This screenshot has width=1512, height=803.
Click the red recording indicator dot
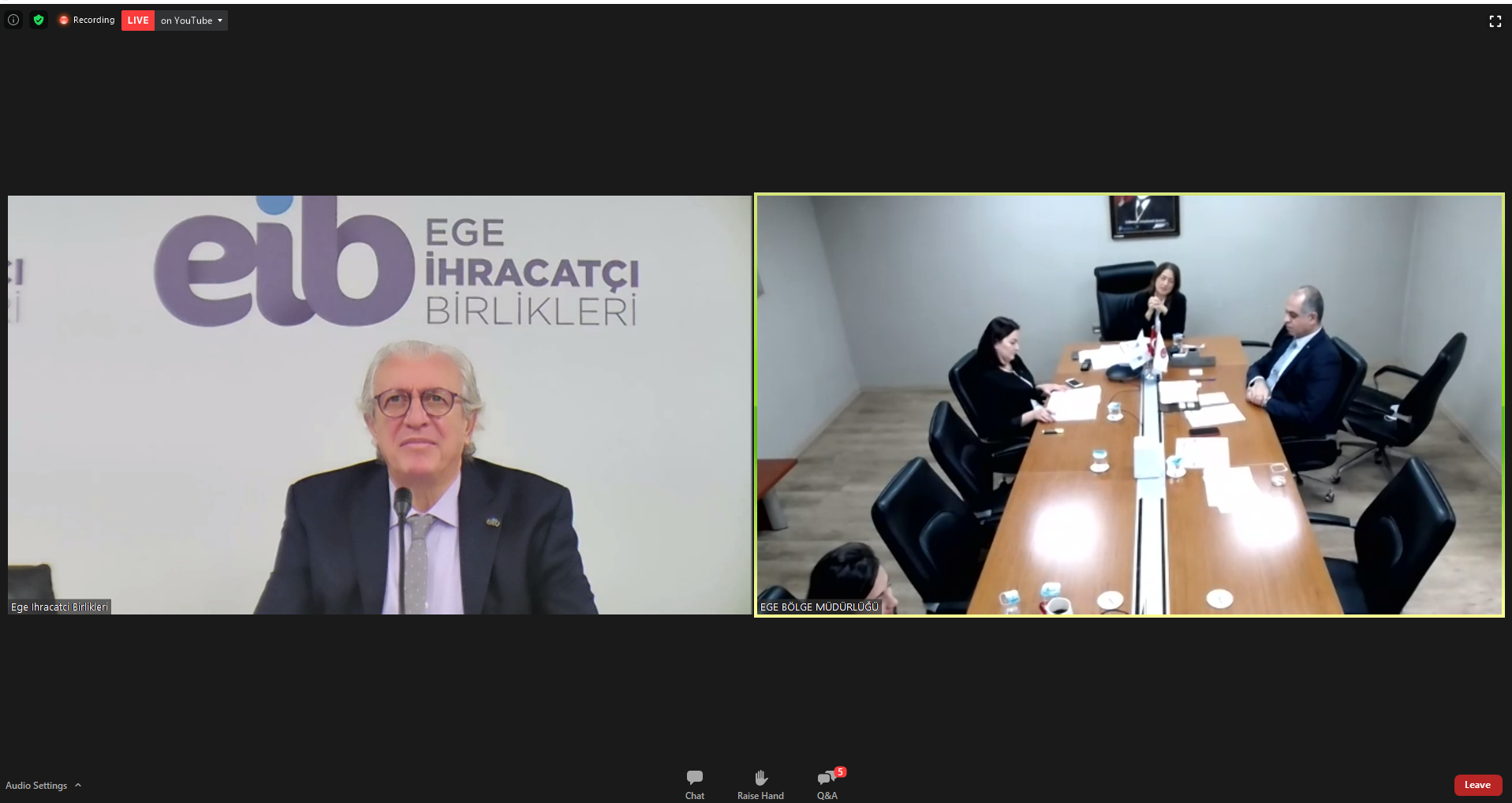coord(64,21)
